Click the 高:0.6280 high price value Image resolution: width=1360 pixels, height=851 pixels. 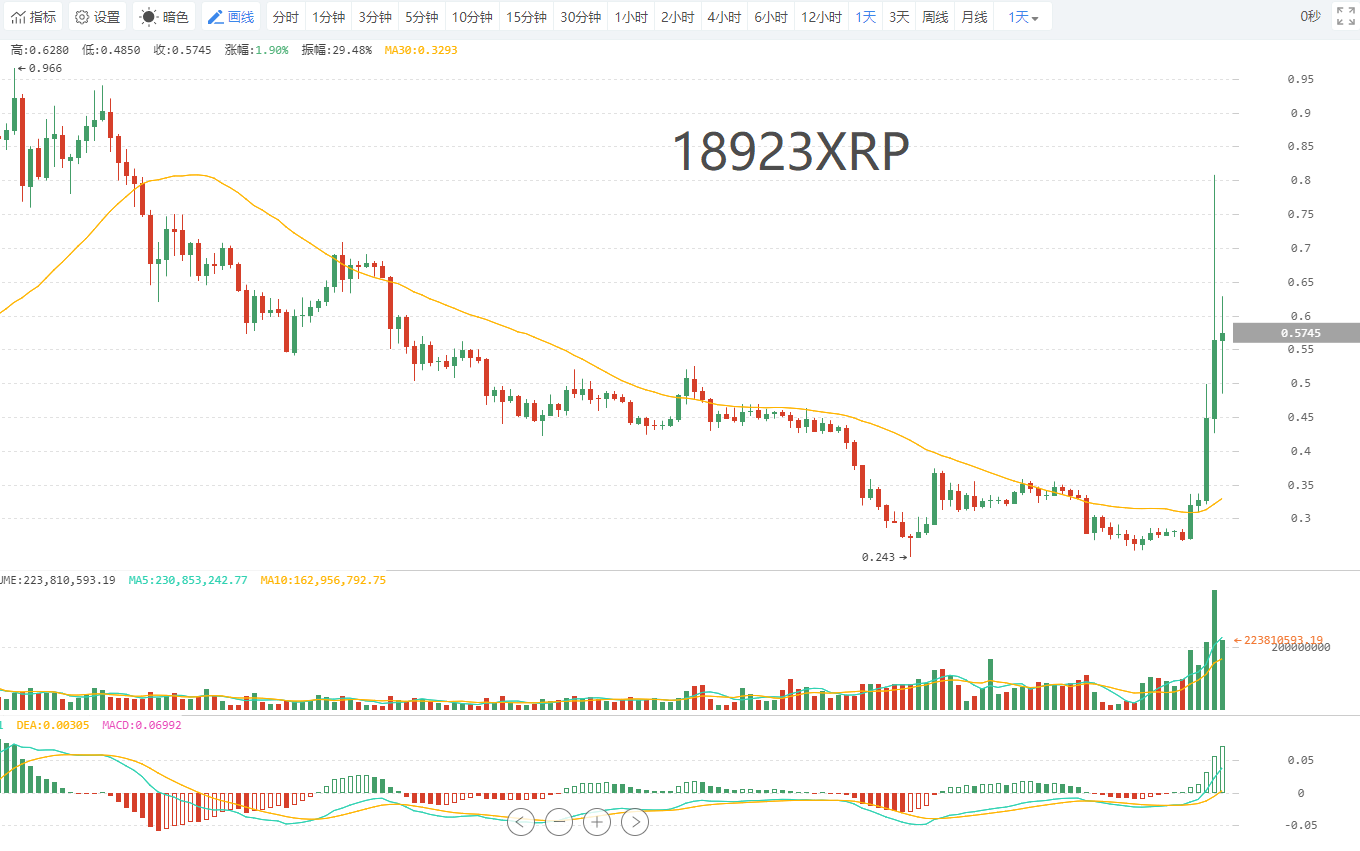pos(40,49)
